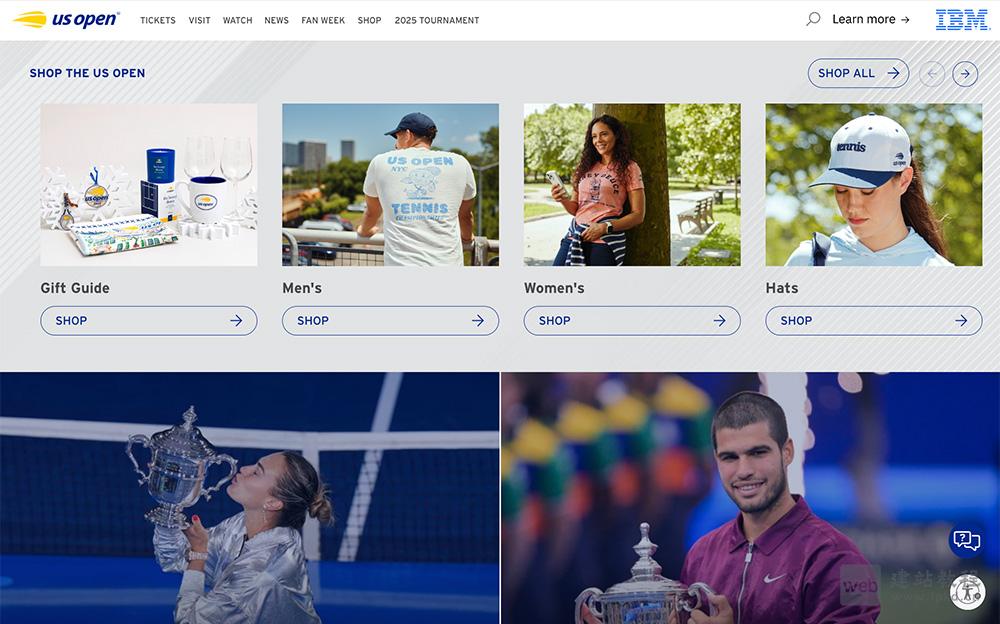Screen dimensions: 1000x624
Task: Click the US Open logo
Action: tap(66, 20)
